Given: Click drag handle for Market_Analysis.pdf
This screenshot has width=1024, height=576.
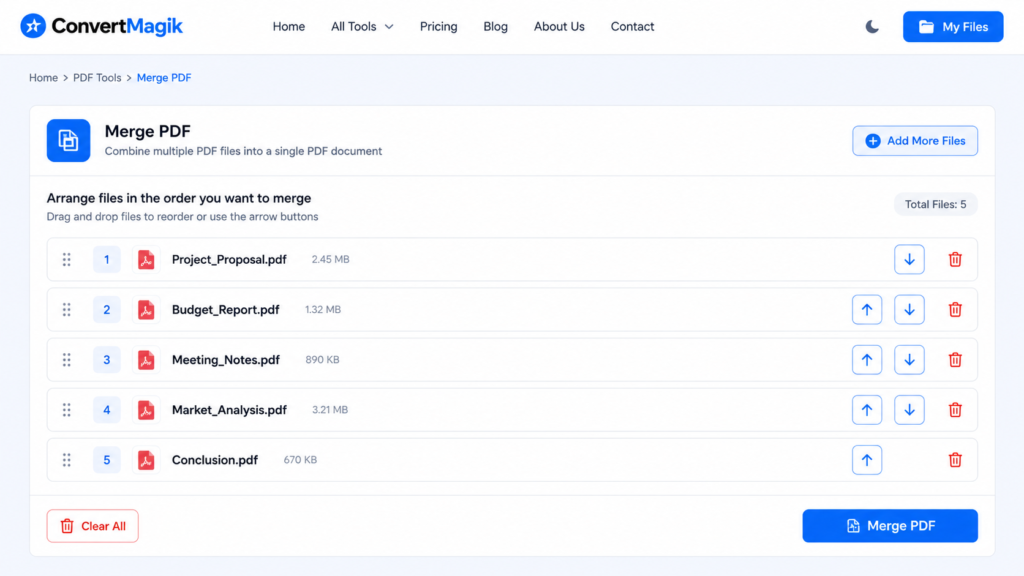Looking at the screenshot, I should pos(67,410).
